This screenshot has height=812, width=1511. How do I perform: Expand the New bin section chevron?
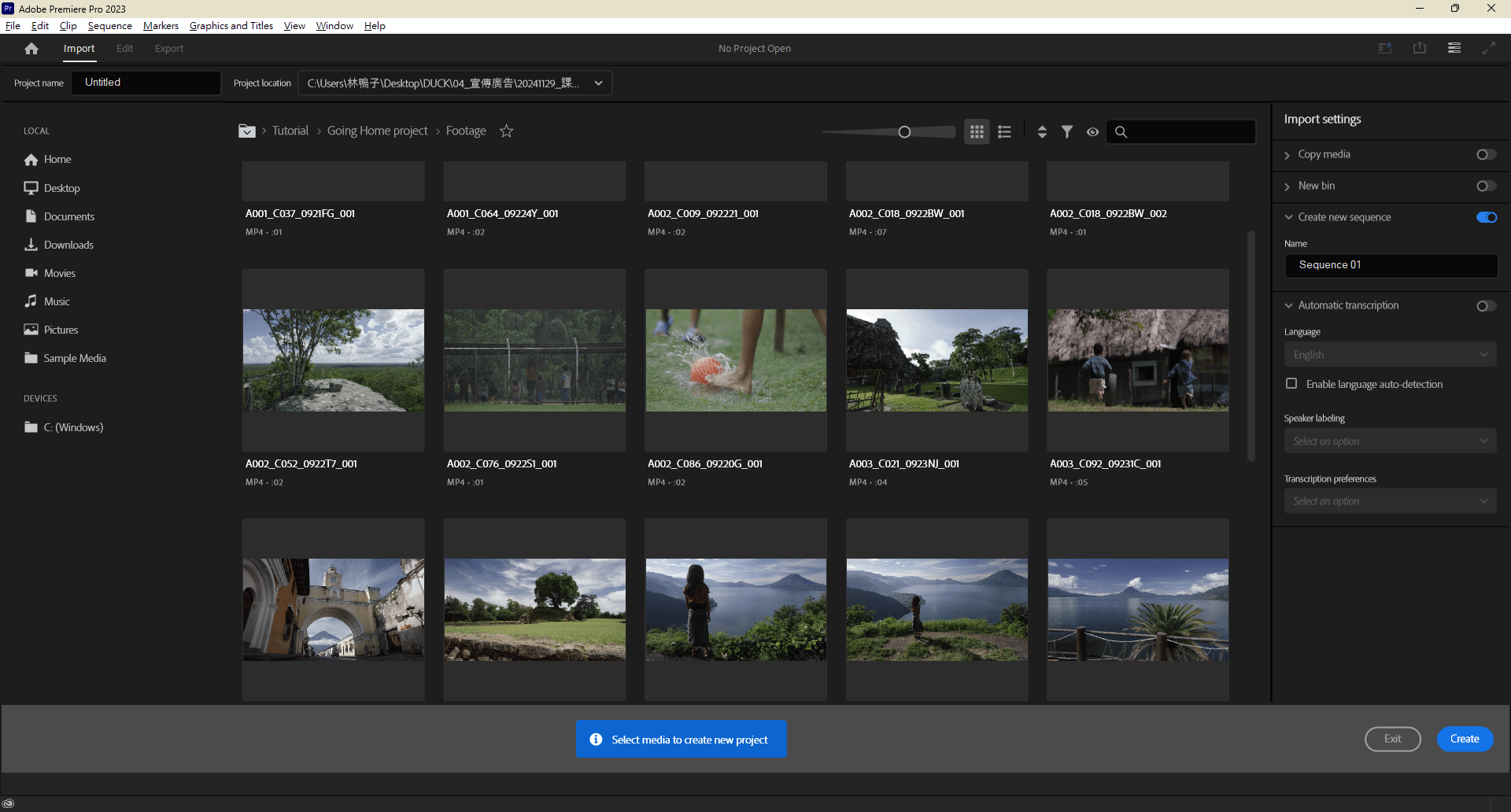pyautogui.click(x=1287, y=186)
